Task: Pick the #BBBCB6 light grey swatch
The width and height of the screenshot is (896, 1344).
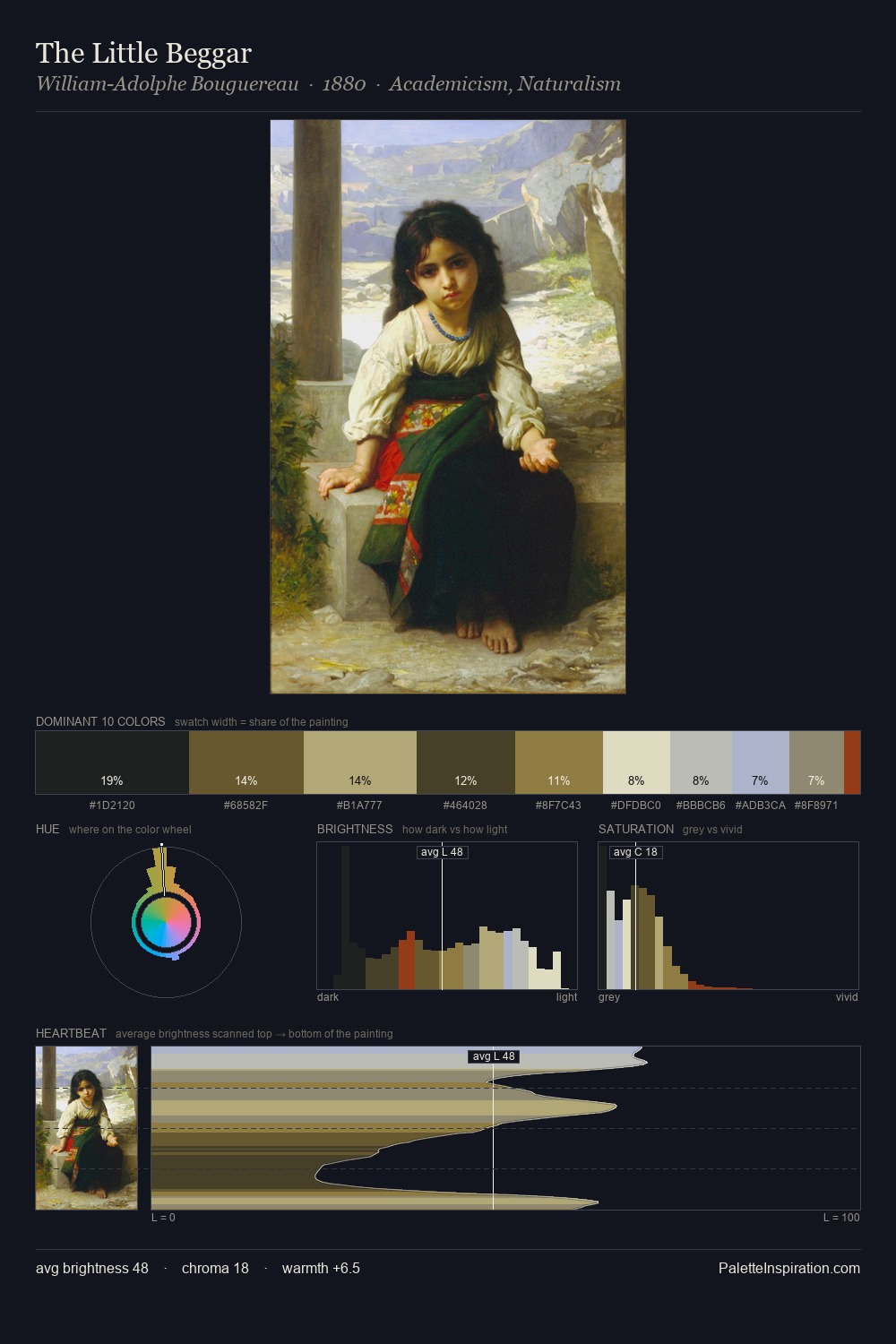Action: coord(701,762)
